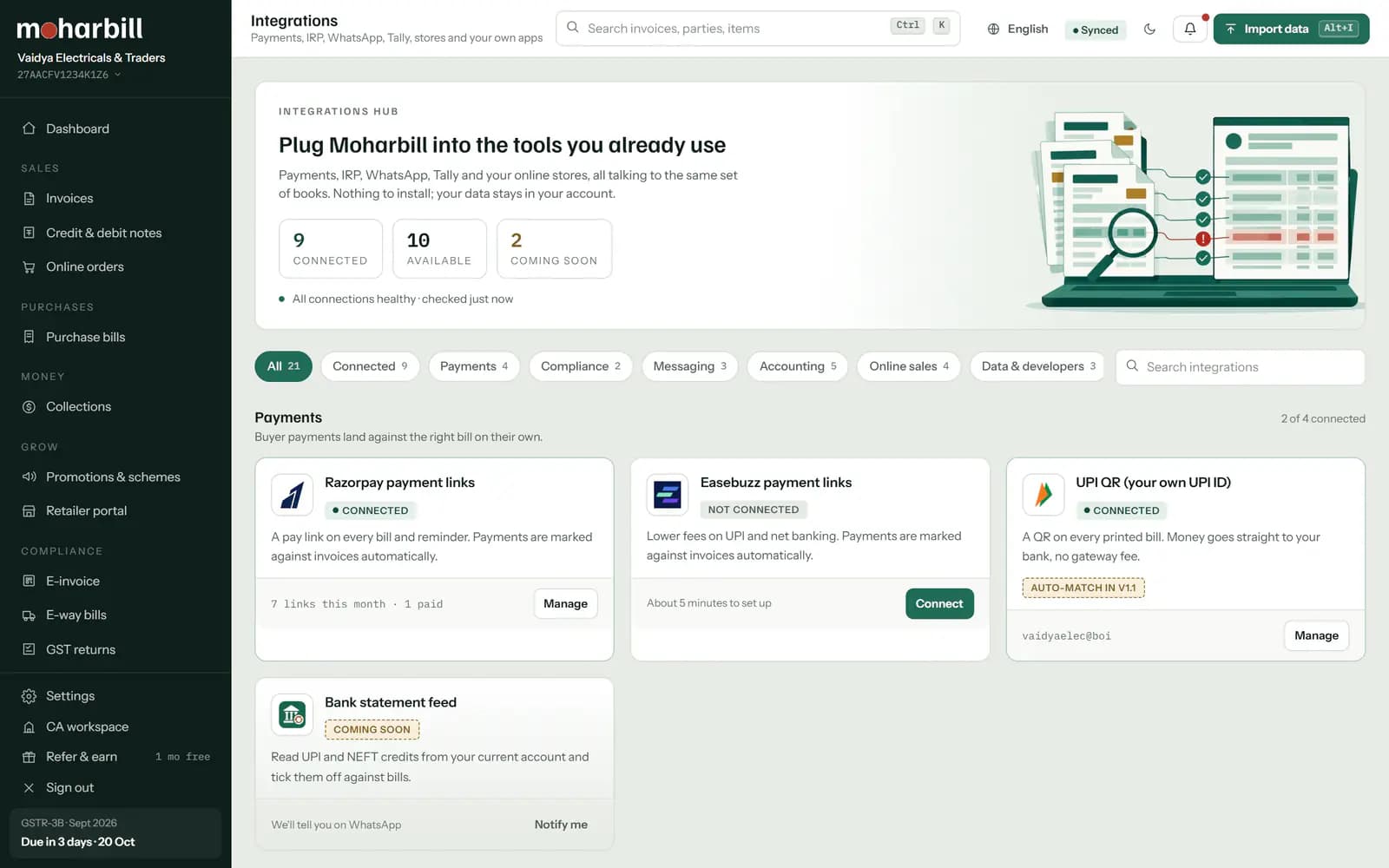
Task: Filter by Accounting integrations
Action: point(798,366)
